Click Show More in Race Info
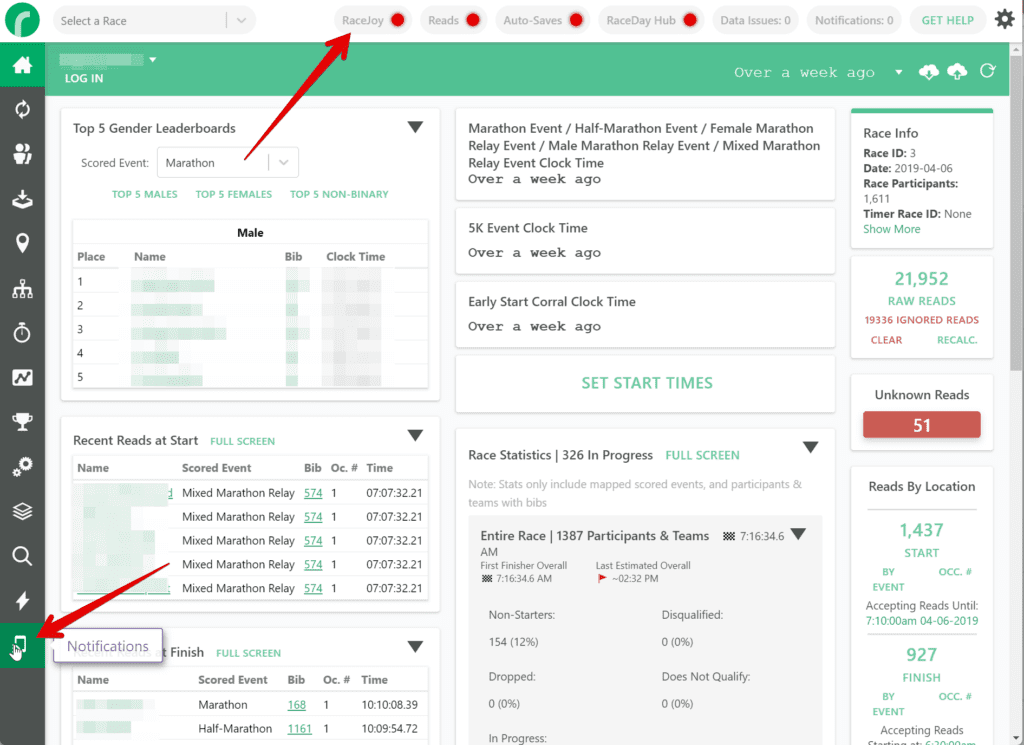The image size is (1024, 745). point(891,229)
